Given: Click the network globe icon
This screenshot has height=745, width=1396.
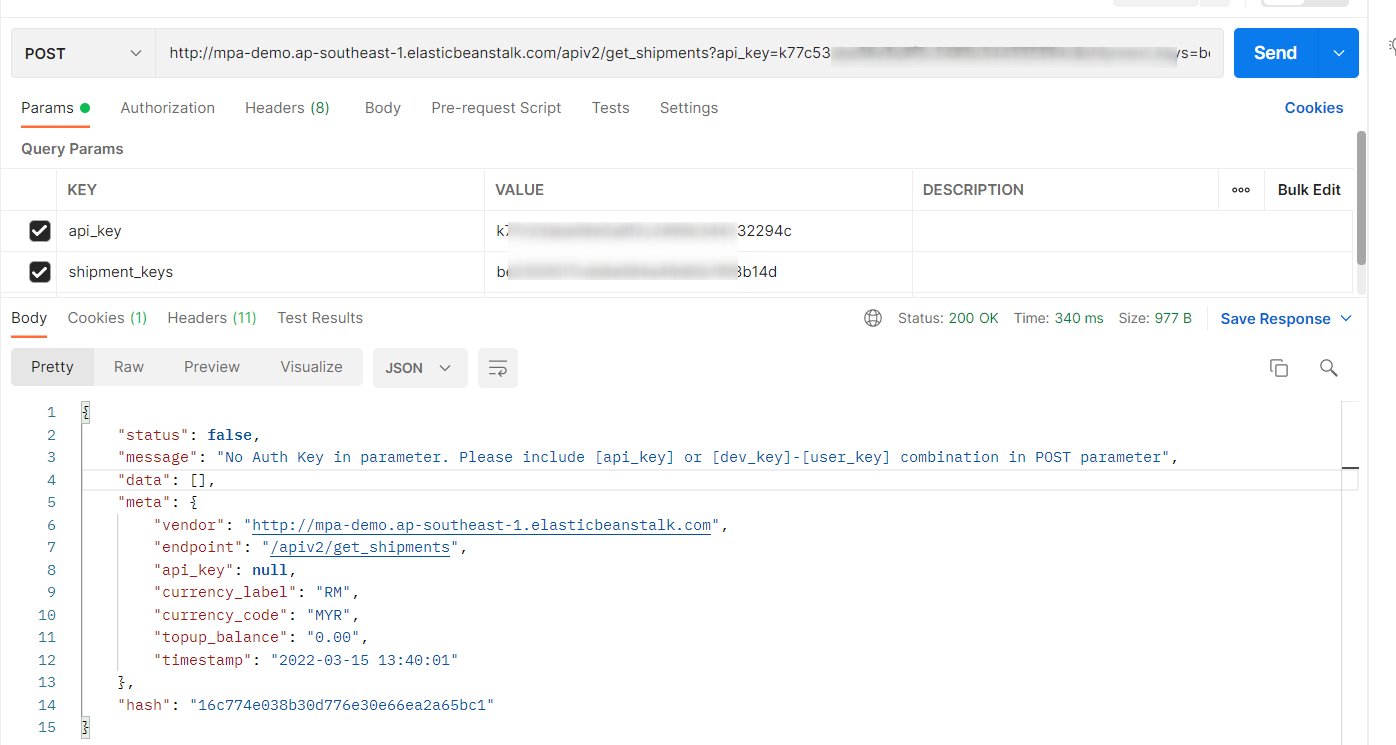Looking at the screenshot, I should (873, 318).
